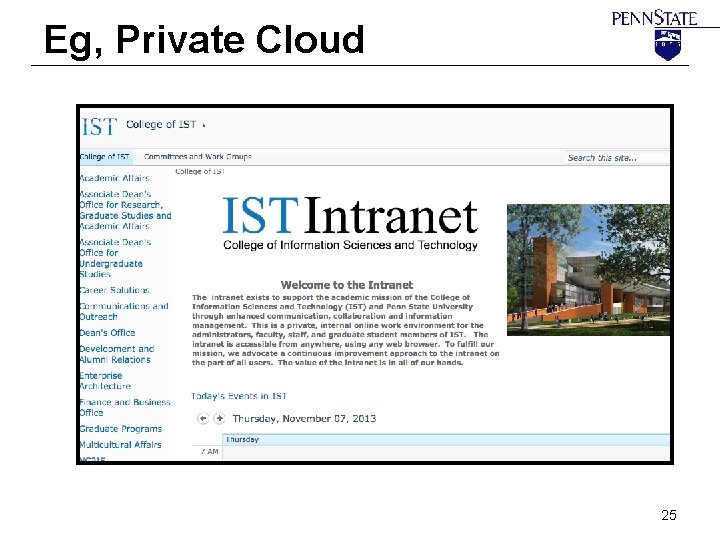This screenshot has width=720, height=540.
Task: Click the Thursday, November 07, 2013 date
Action: tap(304, 418)
